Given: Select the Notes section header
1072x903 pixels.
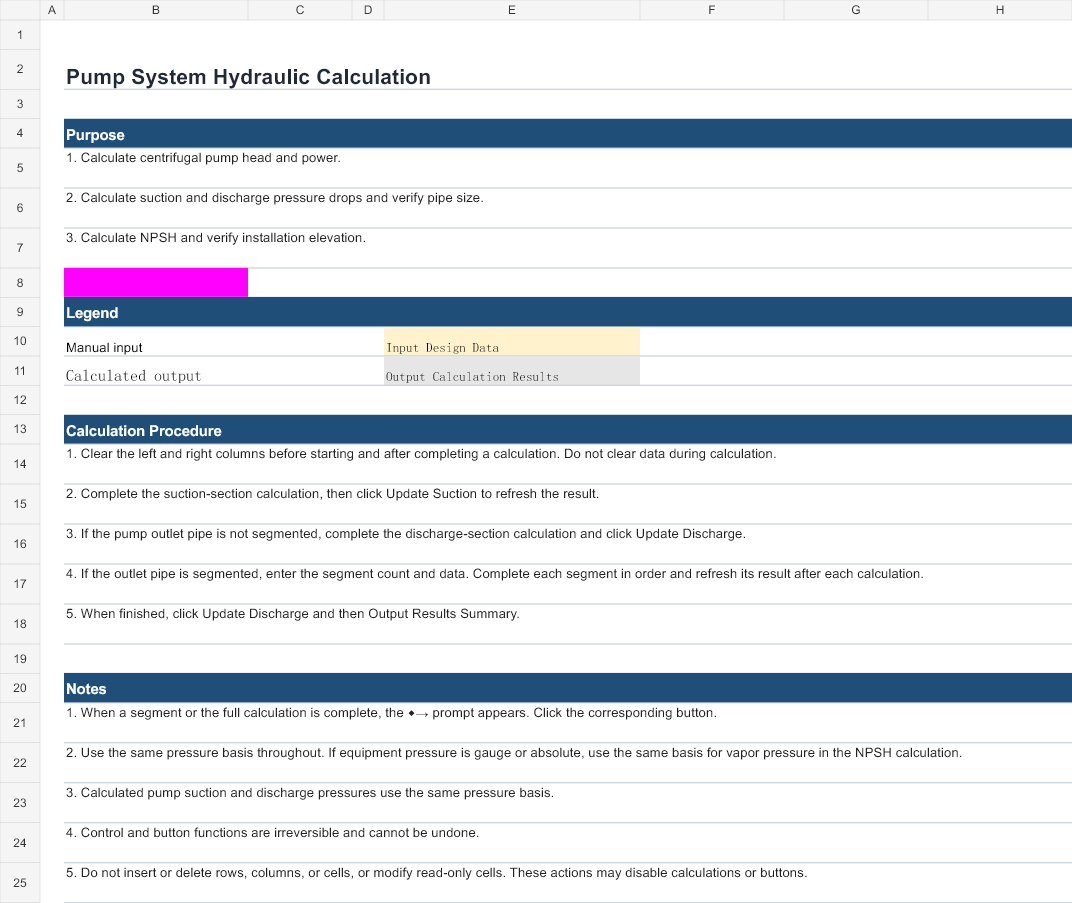Looking at the screenshot, I should [568, 688].
